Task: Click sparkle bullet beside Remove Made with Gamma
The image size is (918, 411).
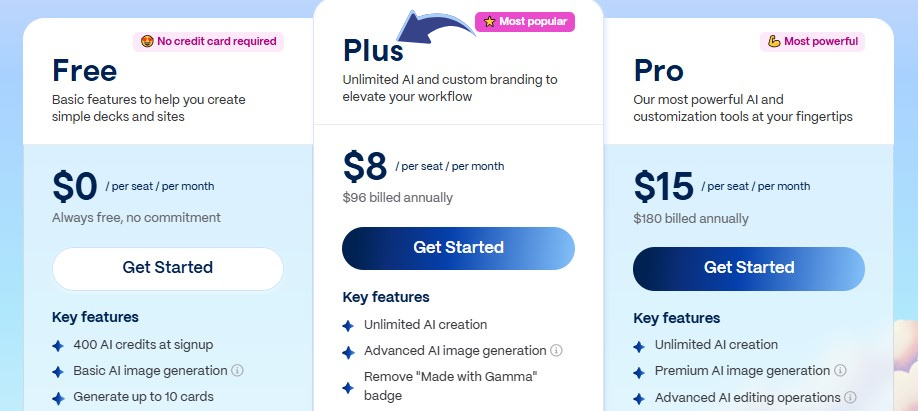Action: [x=348, y=387]
